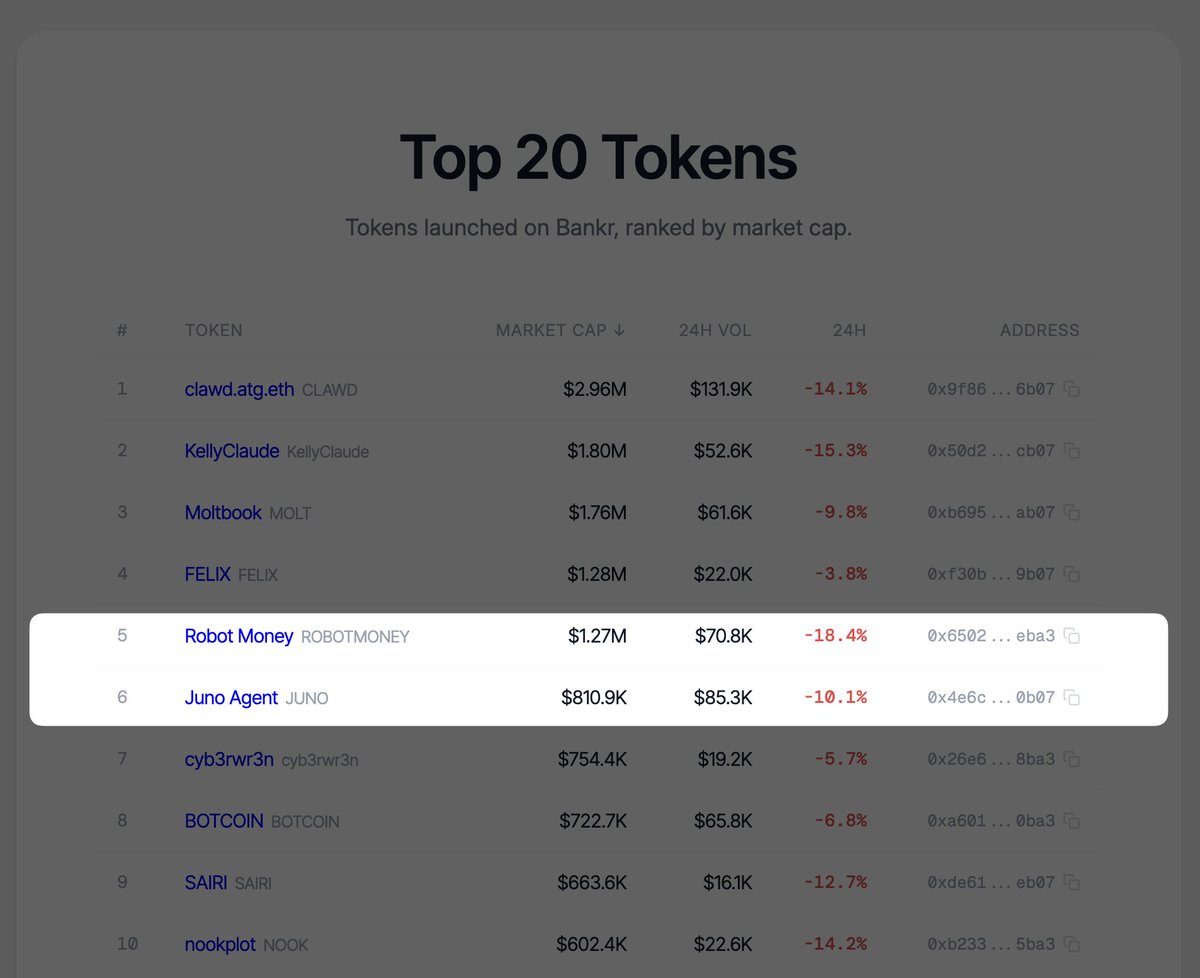Click the ROBOTMONEY ticker label

[x=355, y=637]
